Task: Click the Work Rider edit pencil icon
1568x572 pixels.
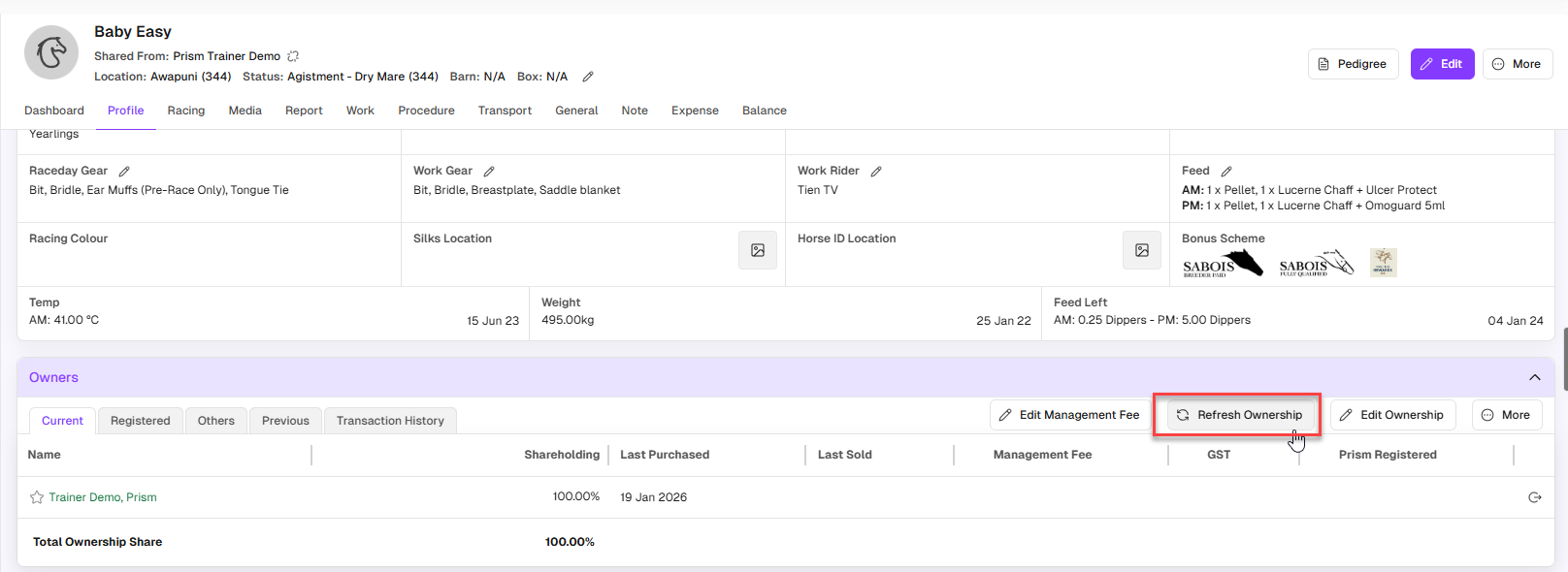Action: pyautogui.click(x=876, y=172)
